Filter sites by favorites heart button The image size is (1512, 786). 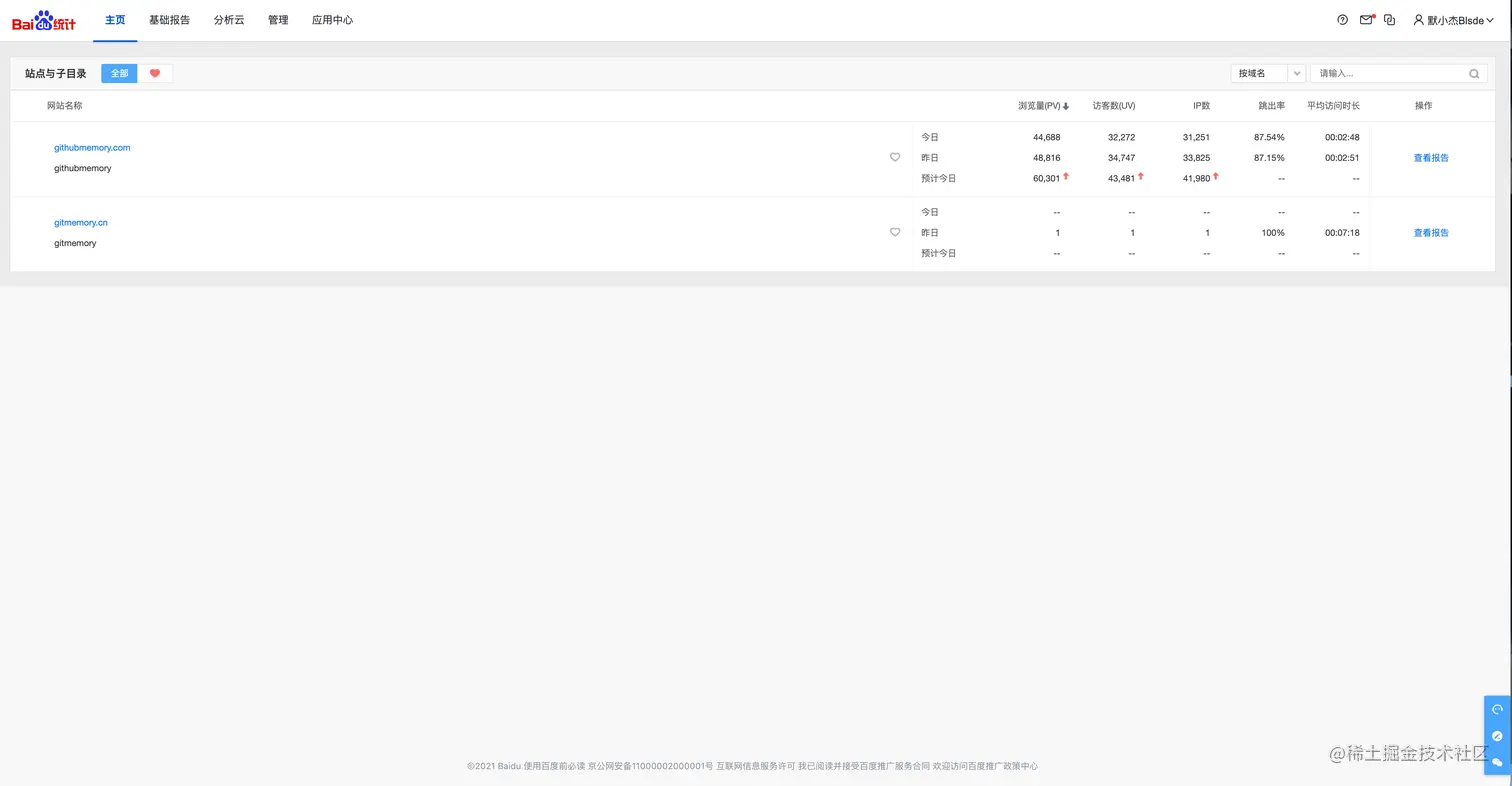point(155,73)
